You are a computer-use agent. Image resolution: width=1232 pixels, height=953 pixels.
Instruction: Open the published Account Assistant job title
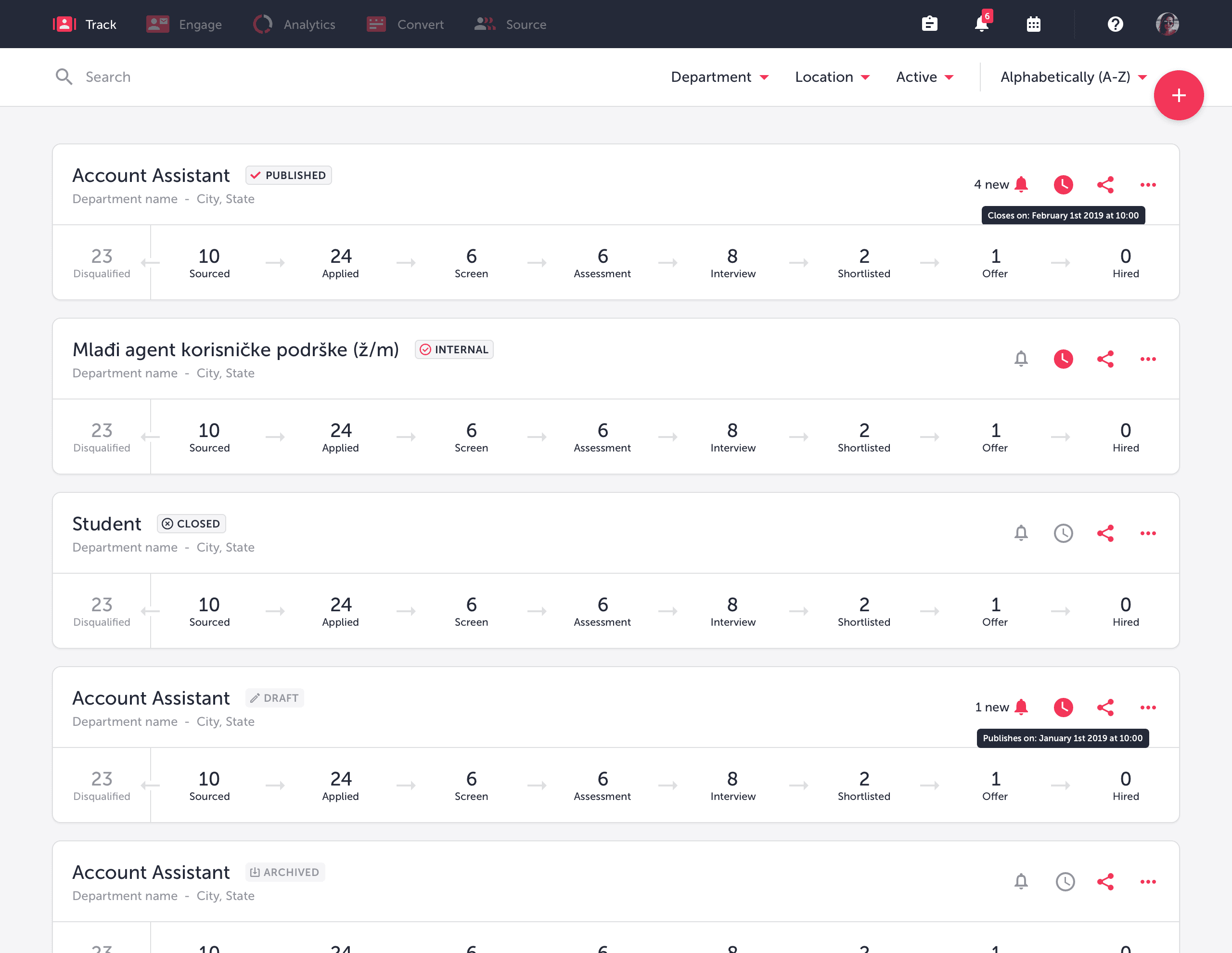pyautogui.click(x=151, y=175)
